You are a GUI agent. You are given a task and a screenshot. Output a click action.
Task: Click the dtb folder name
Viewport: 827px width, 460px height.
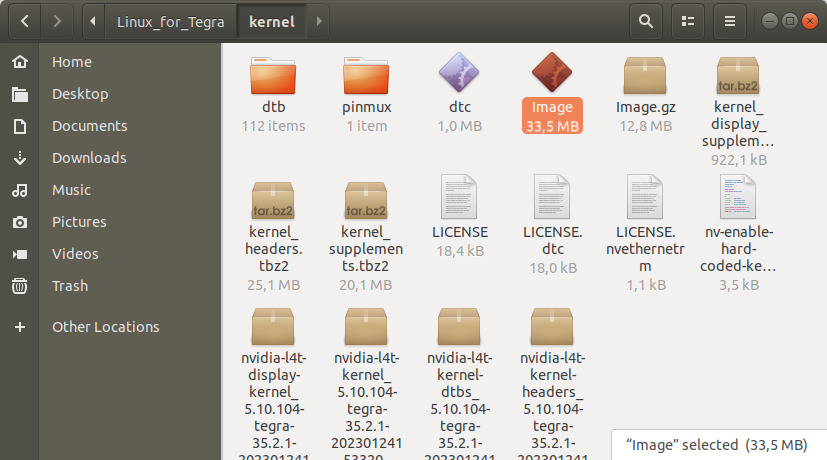274,107
